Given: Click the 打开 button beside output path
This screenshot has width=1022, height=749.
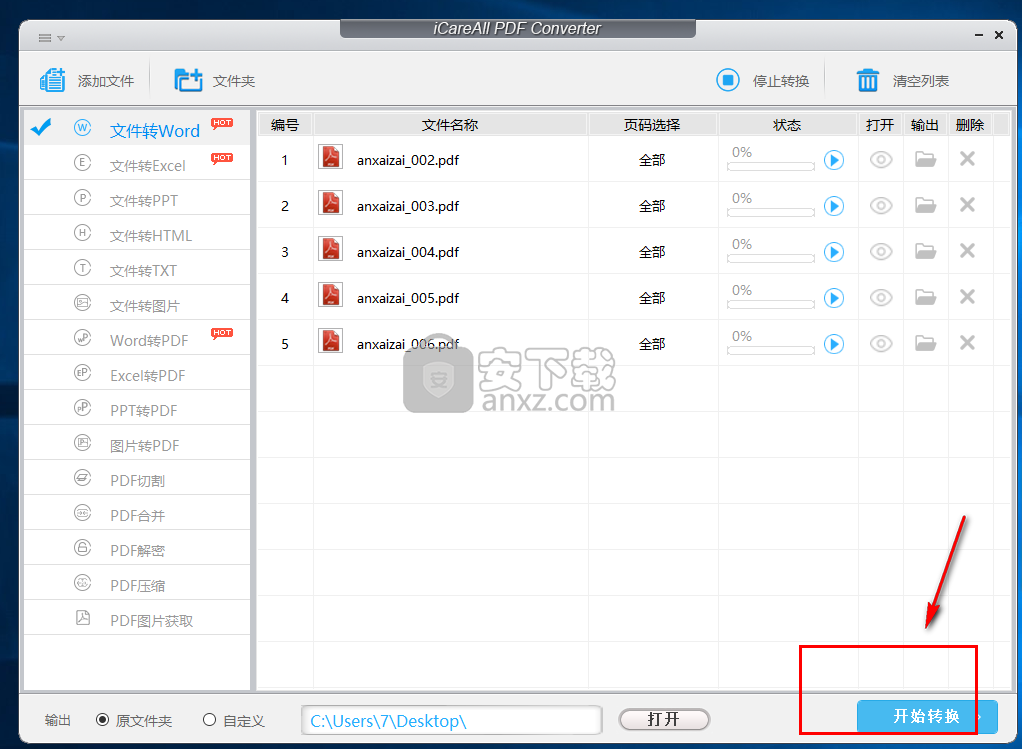Looking at the screenshot, I should tap(664, 719).
